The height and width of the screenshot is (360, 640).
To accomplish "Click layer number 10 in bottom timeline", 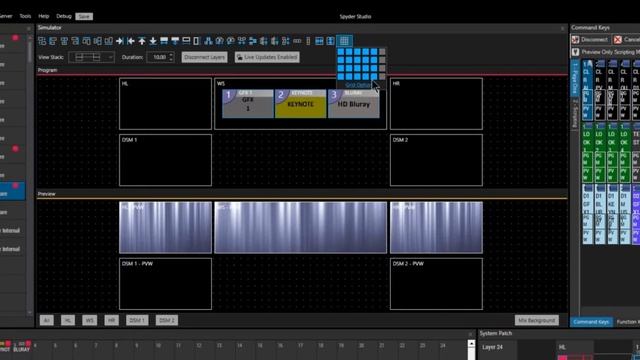I will pyautogui.click(x=158, y=346).
